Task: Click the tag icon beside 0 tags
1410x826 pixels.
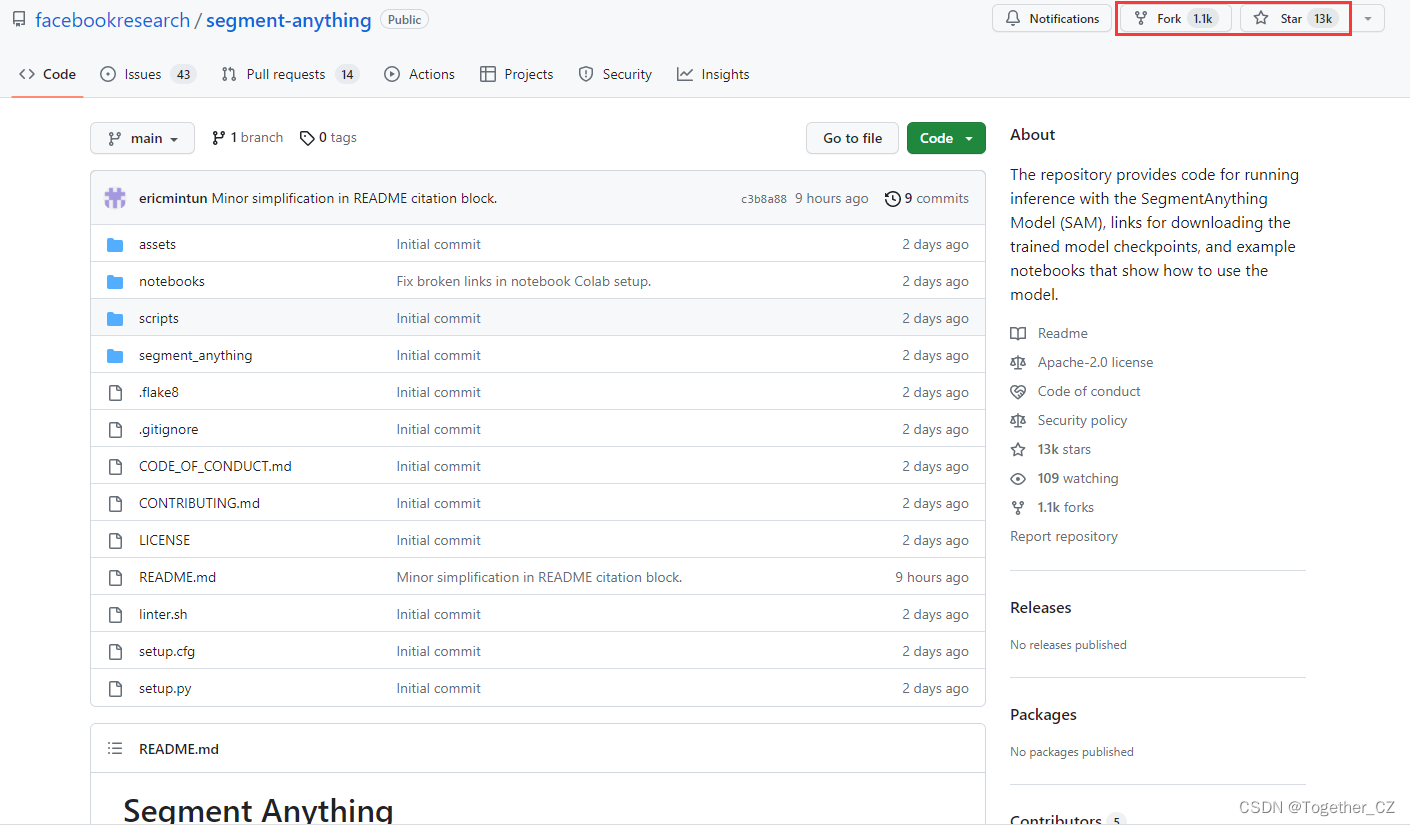Action: pyautogui.click(x=307, y=138)
